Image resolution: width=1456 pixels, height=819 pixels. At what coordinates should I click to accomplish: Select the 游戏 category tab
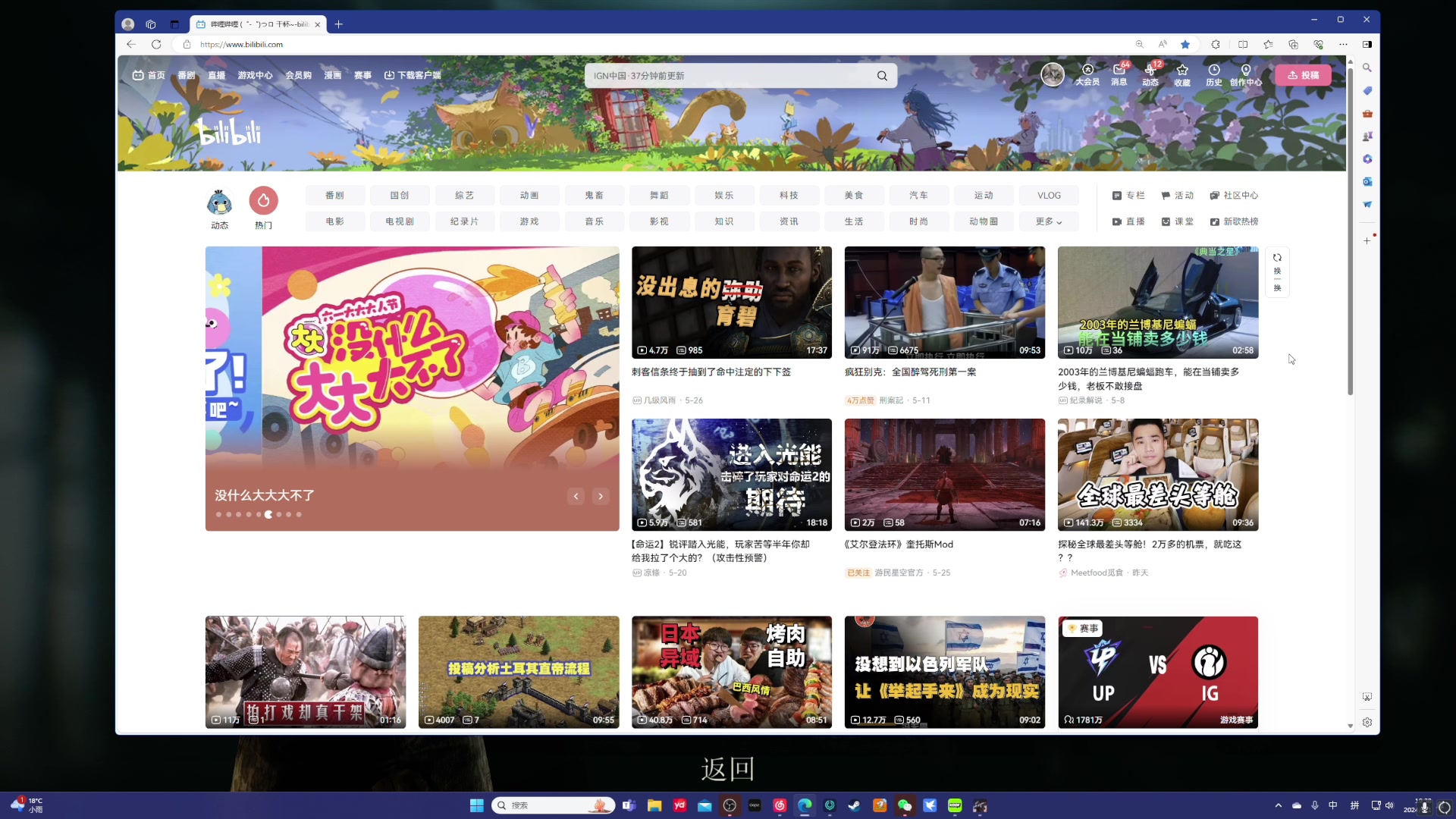[x=529, y=221]
